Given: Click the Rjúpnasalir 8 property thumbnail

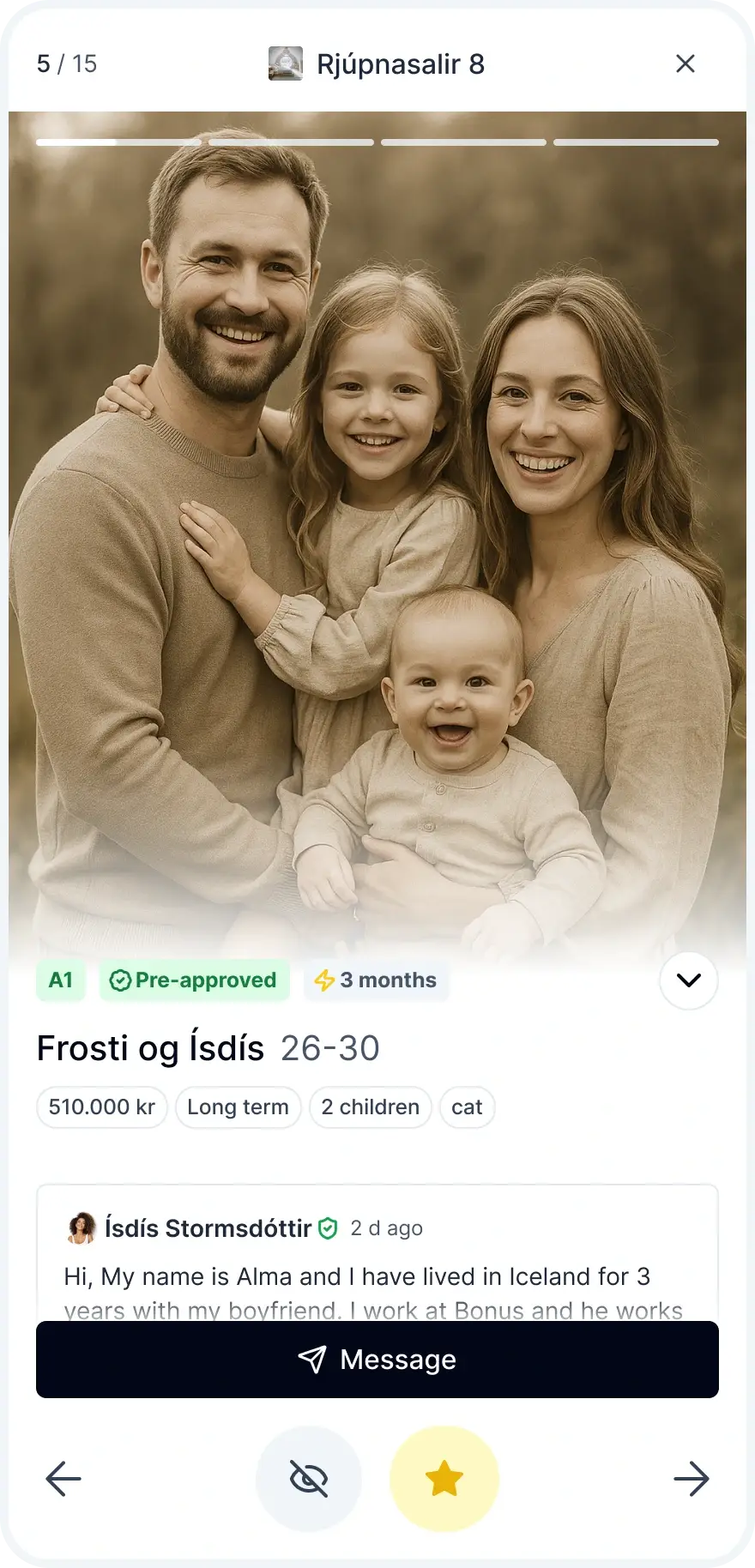Looking at the screenshot, I should (286, 63).
